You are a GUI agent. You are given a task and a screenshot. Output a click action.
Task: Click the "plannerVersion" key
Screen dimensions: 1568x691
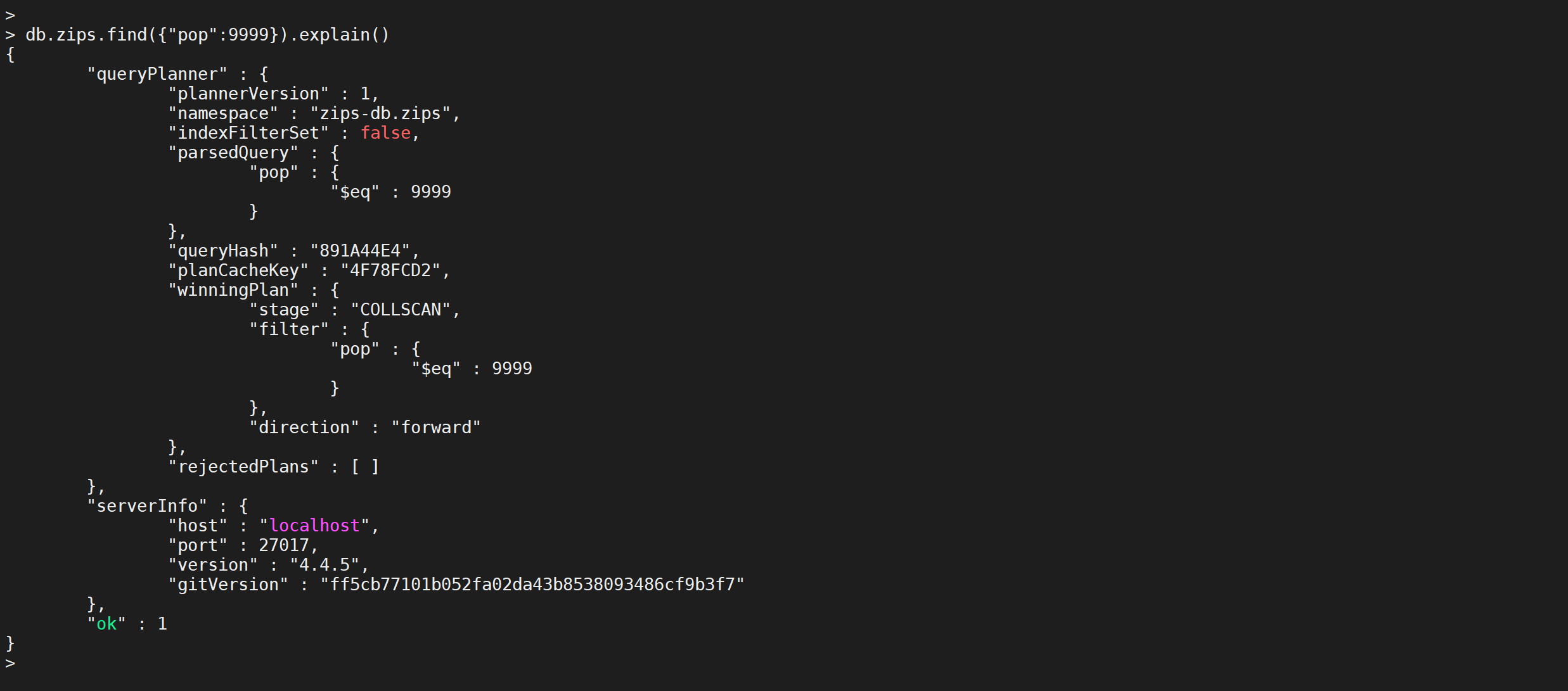(248, 94)
